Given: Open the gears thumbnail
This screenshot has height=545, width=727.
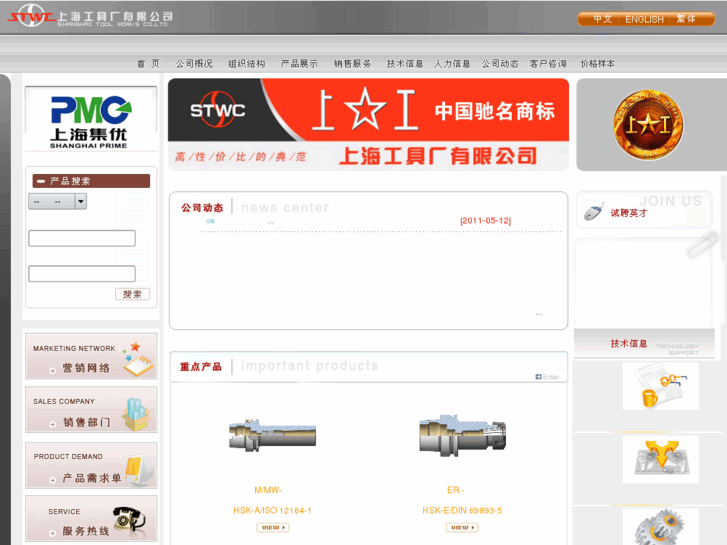Looking at the screenshot, I should pos(660,527).
